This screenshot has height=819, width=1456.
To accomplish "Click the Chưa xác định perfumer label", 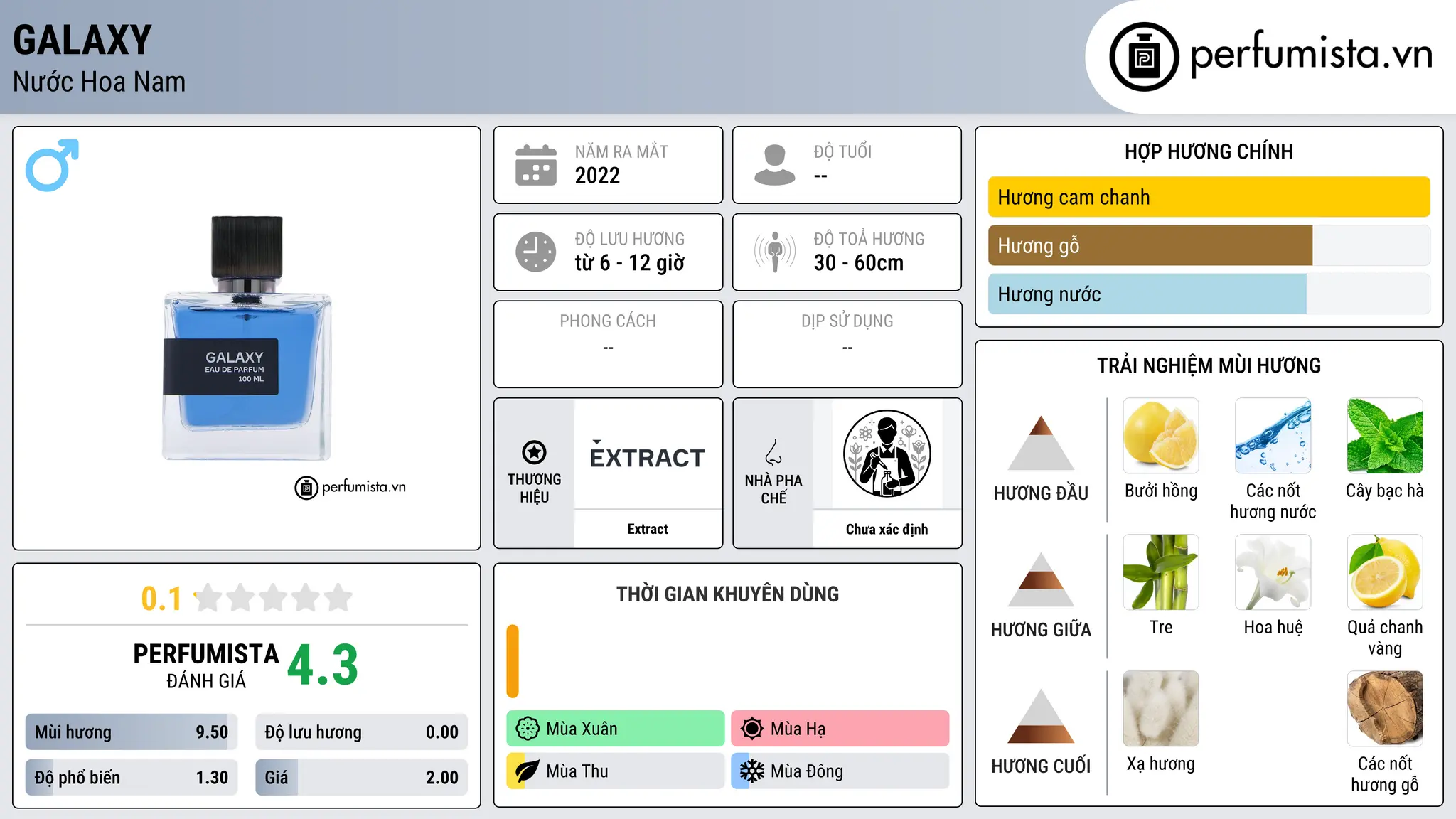I will point(887,529).
